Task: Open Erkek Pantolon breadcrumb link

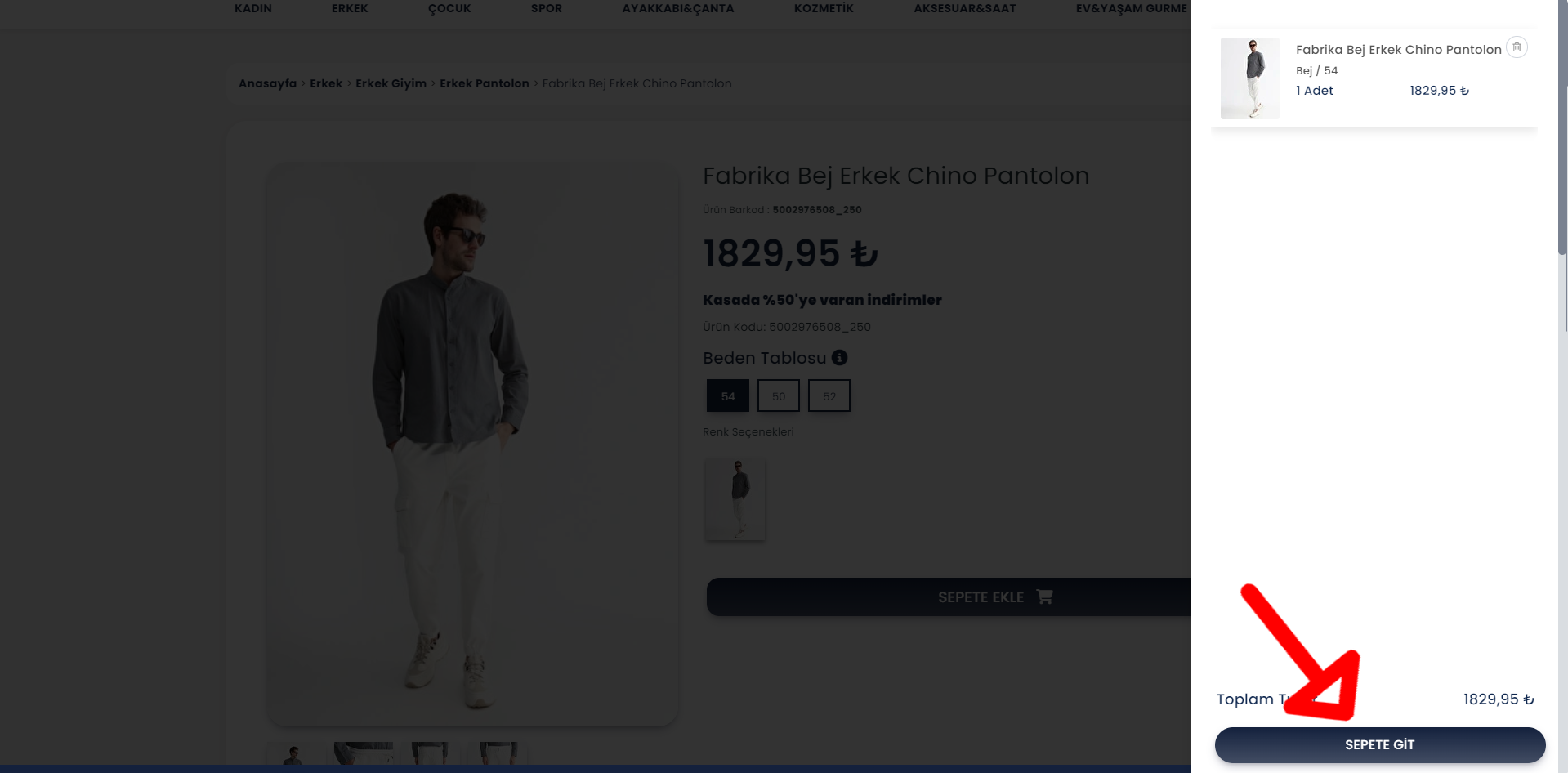Action: click(x=485, y=83)
